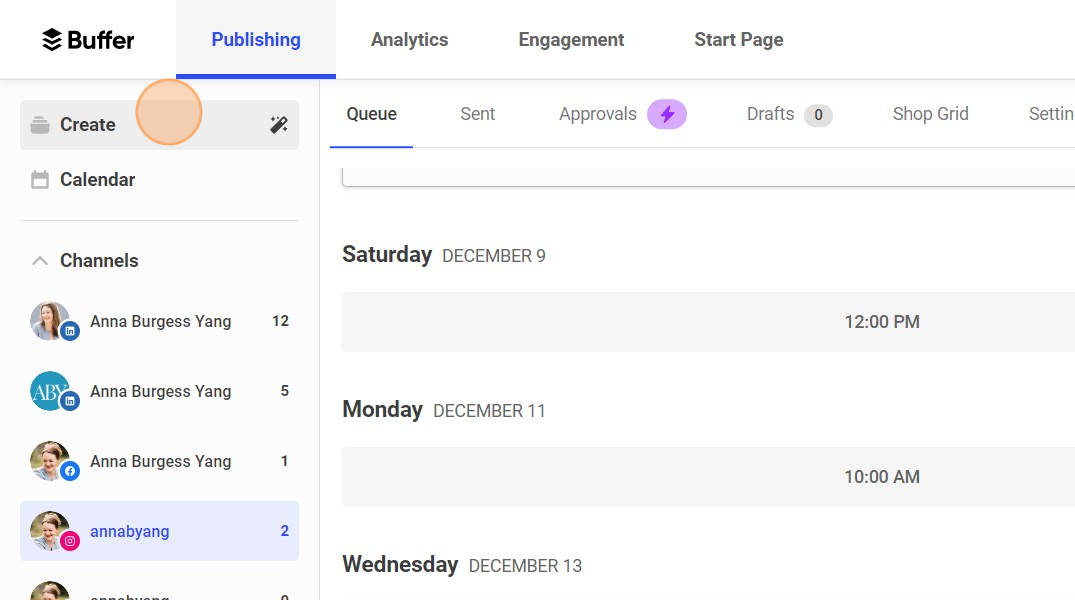Click the 12 post count for first channel
Viewport: 1075px width, 600px height.
[x=280, y=321]
